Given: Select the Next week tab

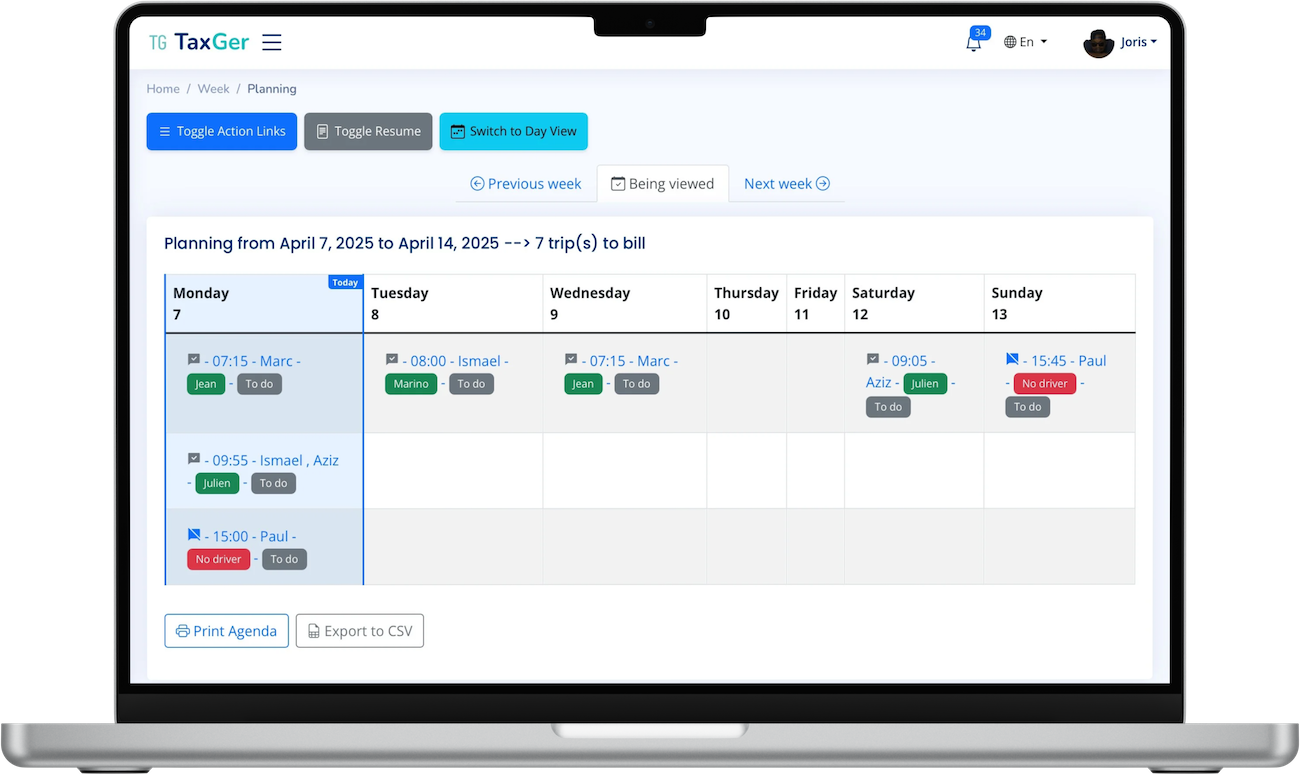Looking at the screenshot, I should (x=786, y=184).
